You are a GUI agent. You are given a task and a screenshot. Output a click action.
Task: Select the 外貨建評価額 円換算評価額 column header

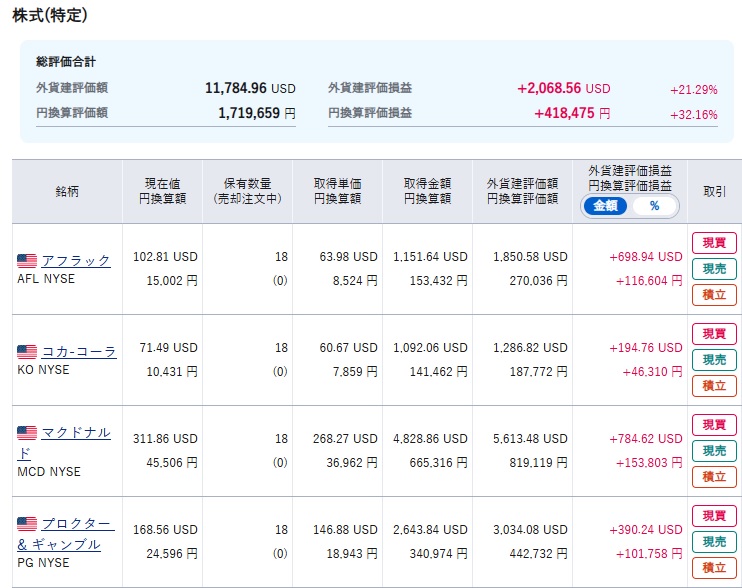tap(522, 192)
